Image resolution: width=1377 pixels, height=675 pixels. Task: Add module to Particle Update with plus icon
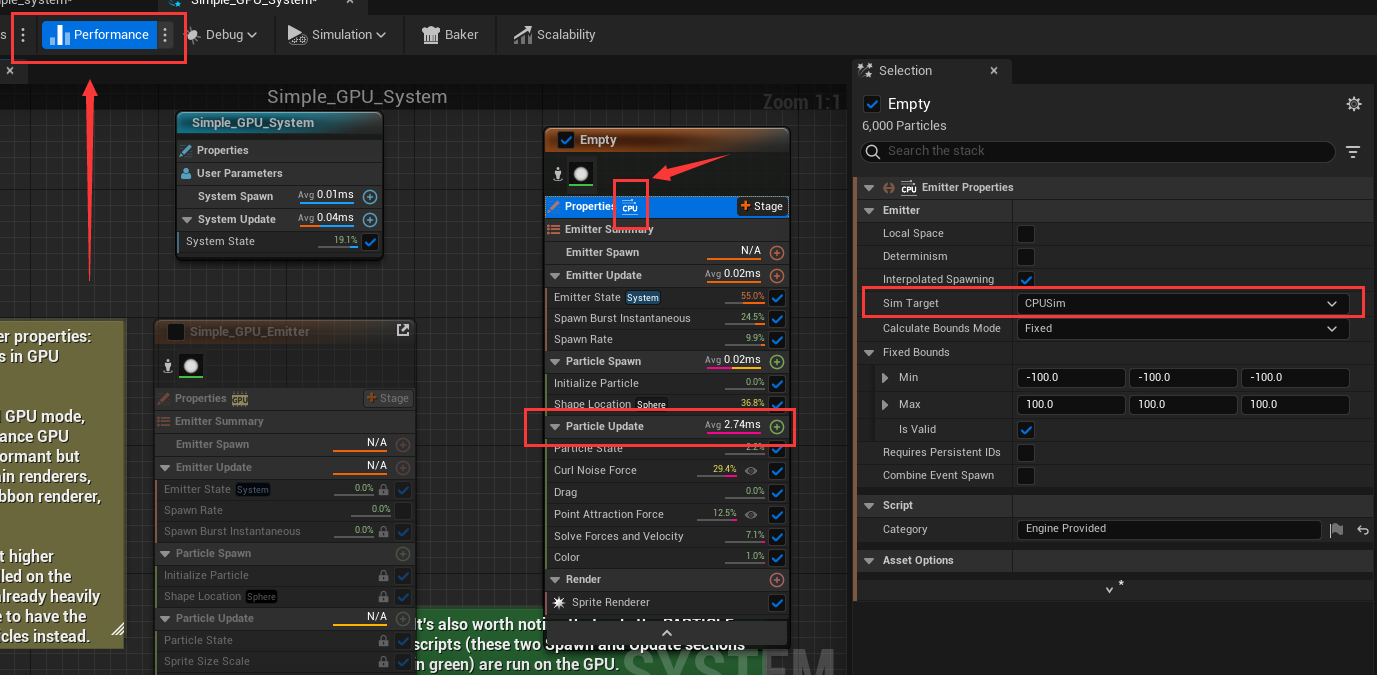(777, 427)
